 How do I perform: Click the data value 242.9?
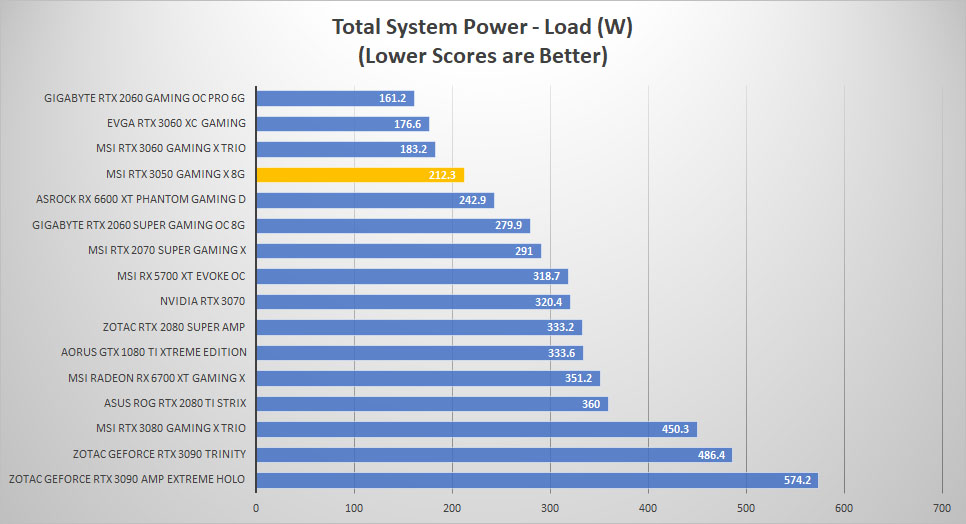coord(473,201)
